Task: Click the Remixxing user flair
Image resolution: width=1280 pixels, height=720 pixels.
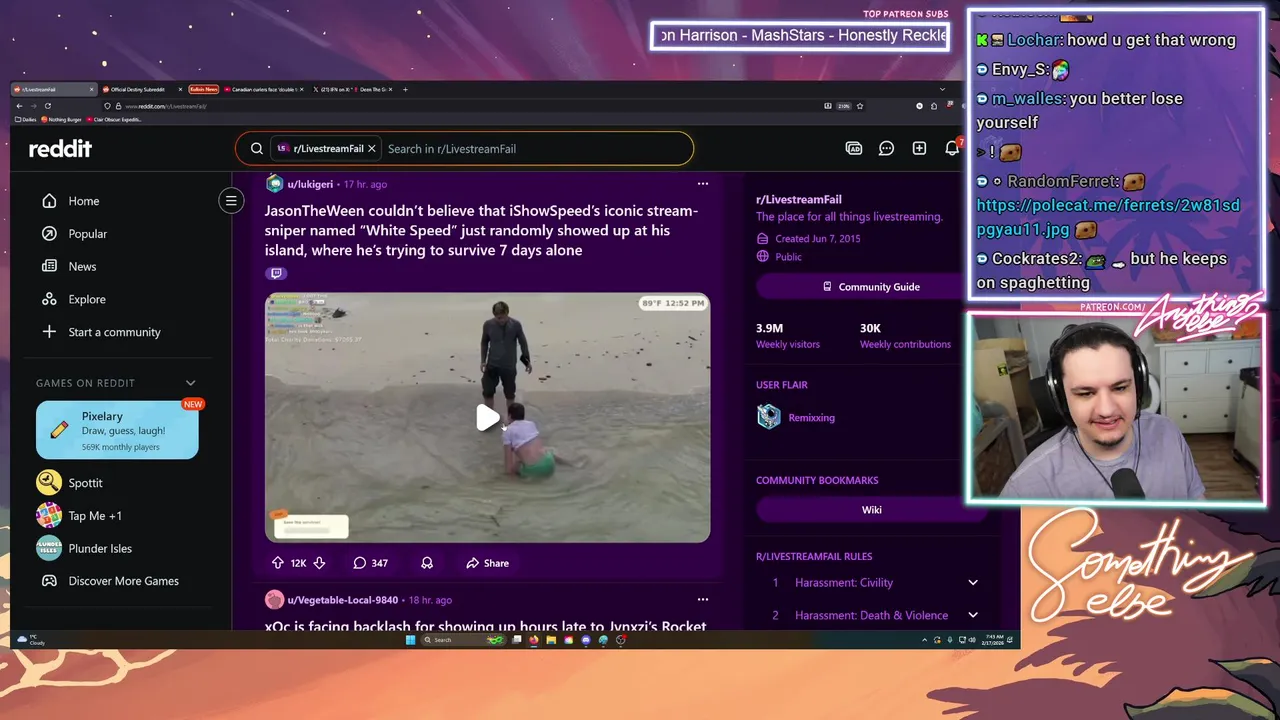Action: pyautogui.click(x=811, y=418)
